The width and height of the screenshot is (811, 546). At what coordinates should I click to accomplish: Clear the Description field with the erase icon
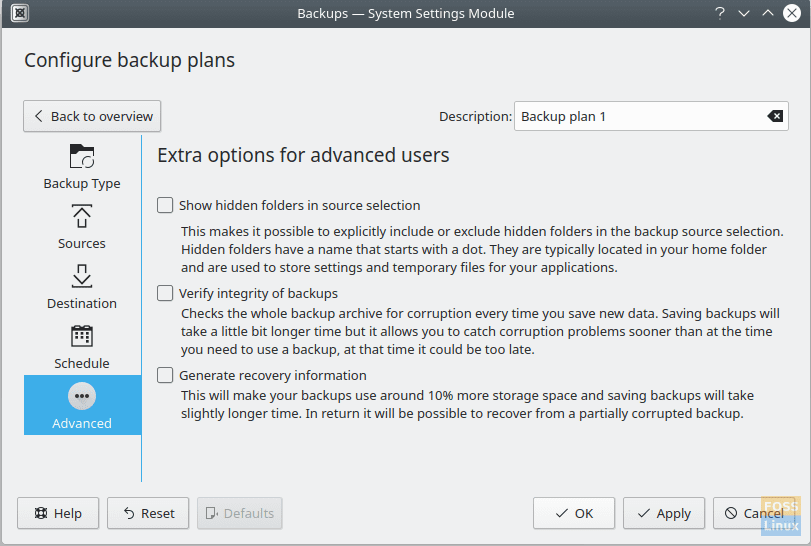(x=775, y=116)
